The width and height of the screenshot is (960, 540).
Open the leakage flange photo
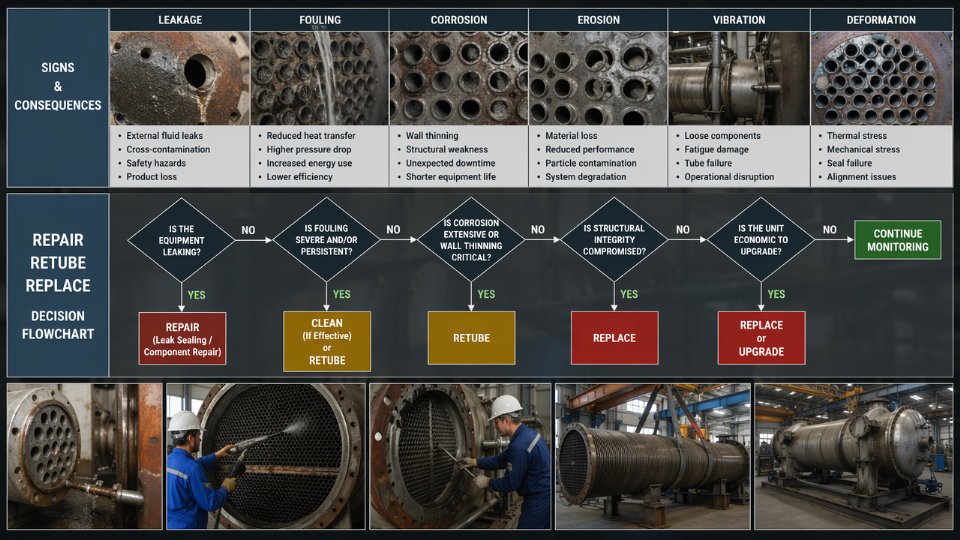pyautogui.click(x=180, y=78)
